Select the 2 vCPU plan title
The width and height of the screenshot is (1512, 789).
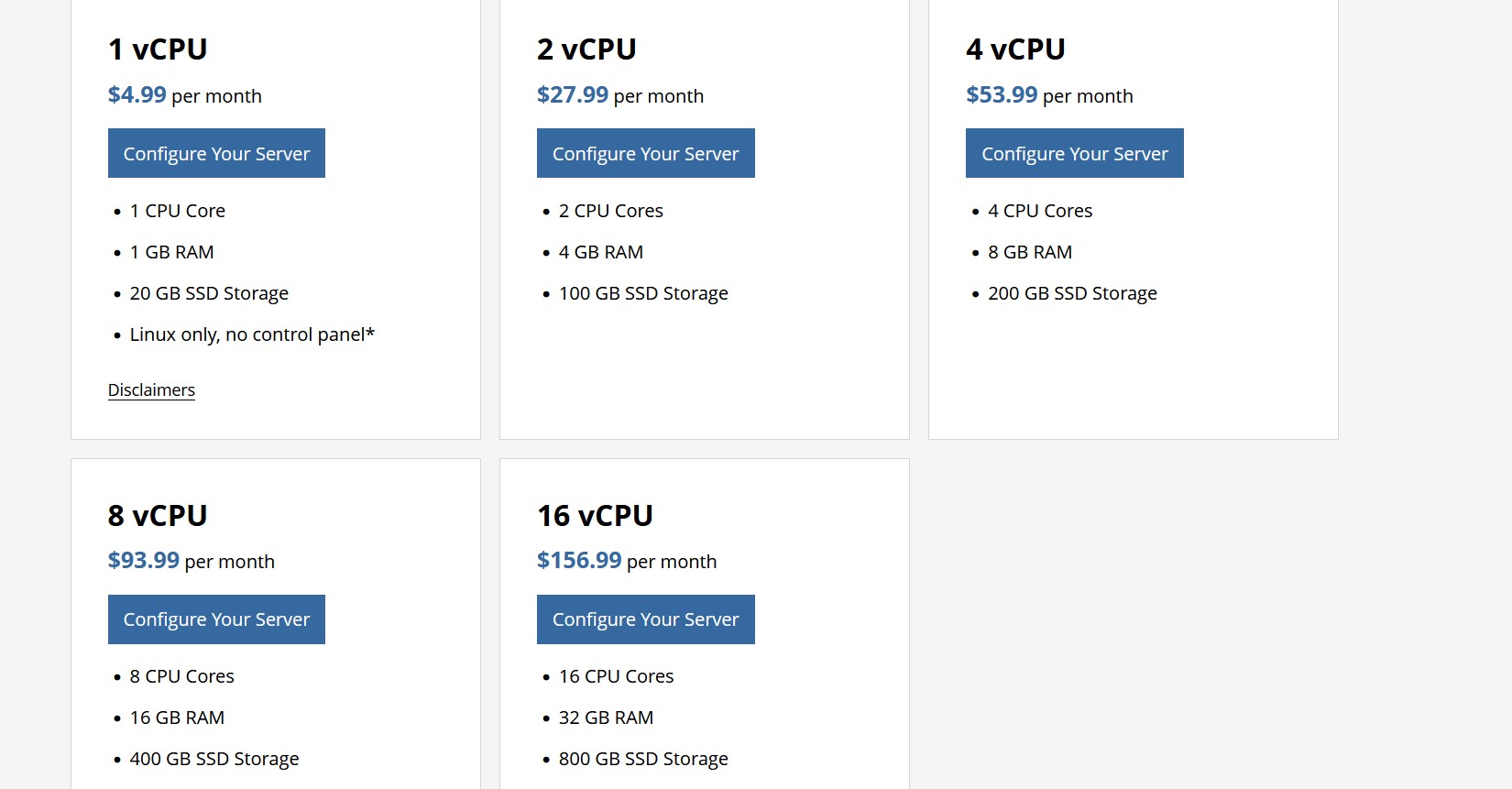[586, 49]
